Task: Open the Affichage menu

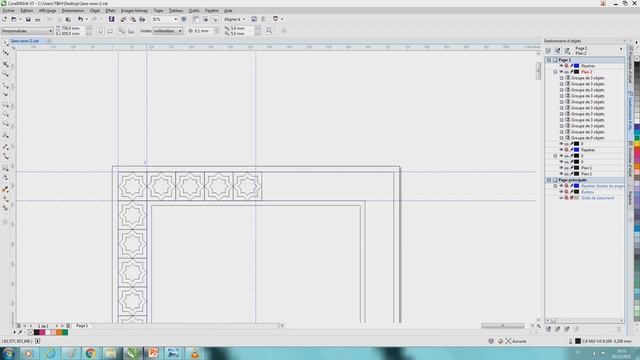Action: tap(47, 11)
